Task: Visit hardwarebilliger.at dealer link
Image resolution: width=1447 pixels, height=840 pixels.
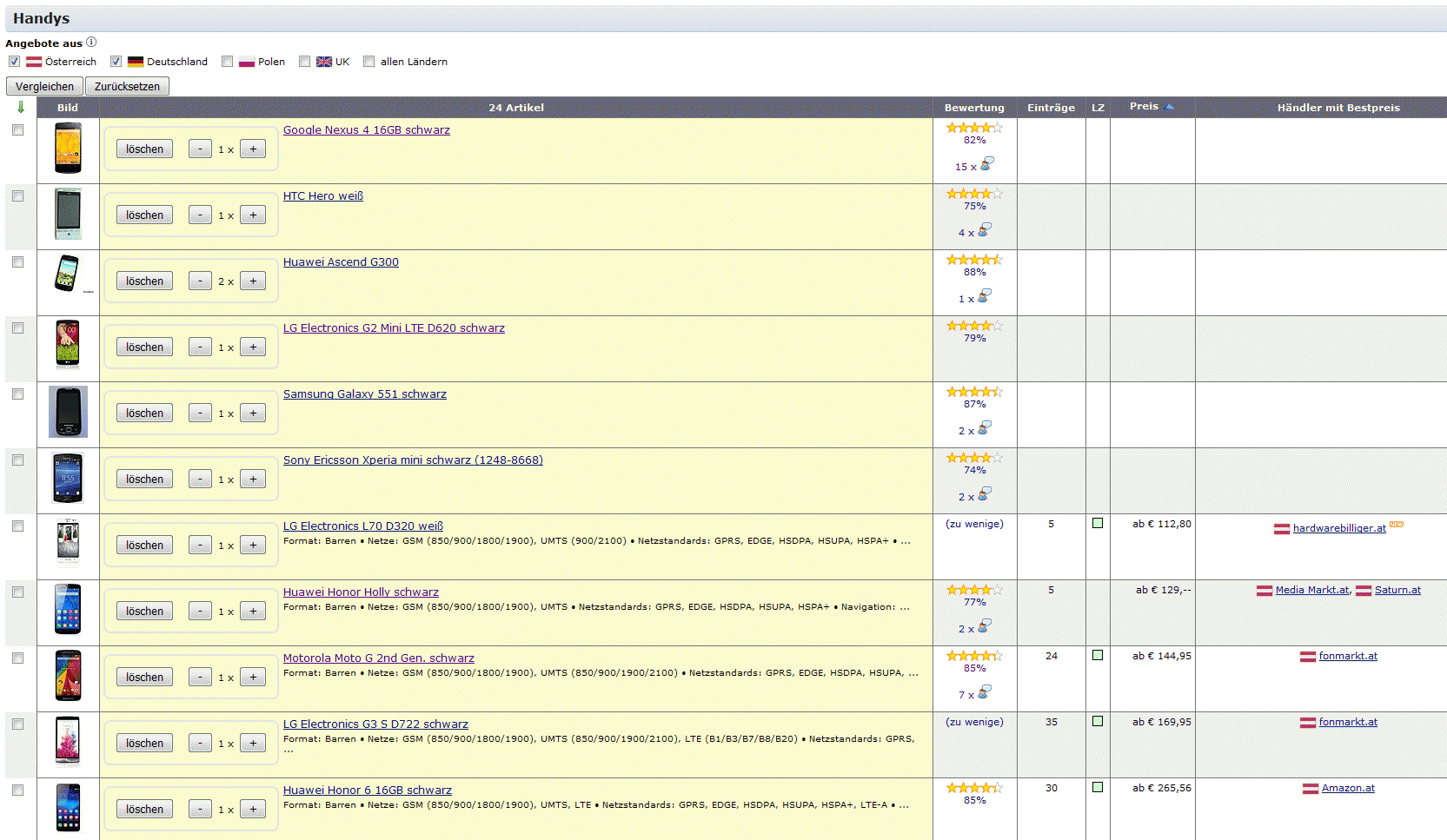Action: [1339, 528]
